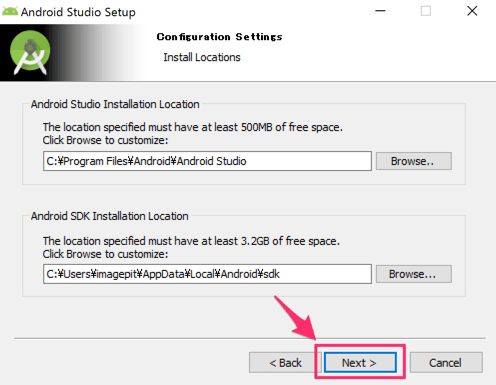Image resolution: width=496 pixels, height=385 pixels.
Task: Click the 'Install Locations' subtitle
Action: [202, 57]
